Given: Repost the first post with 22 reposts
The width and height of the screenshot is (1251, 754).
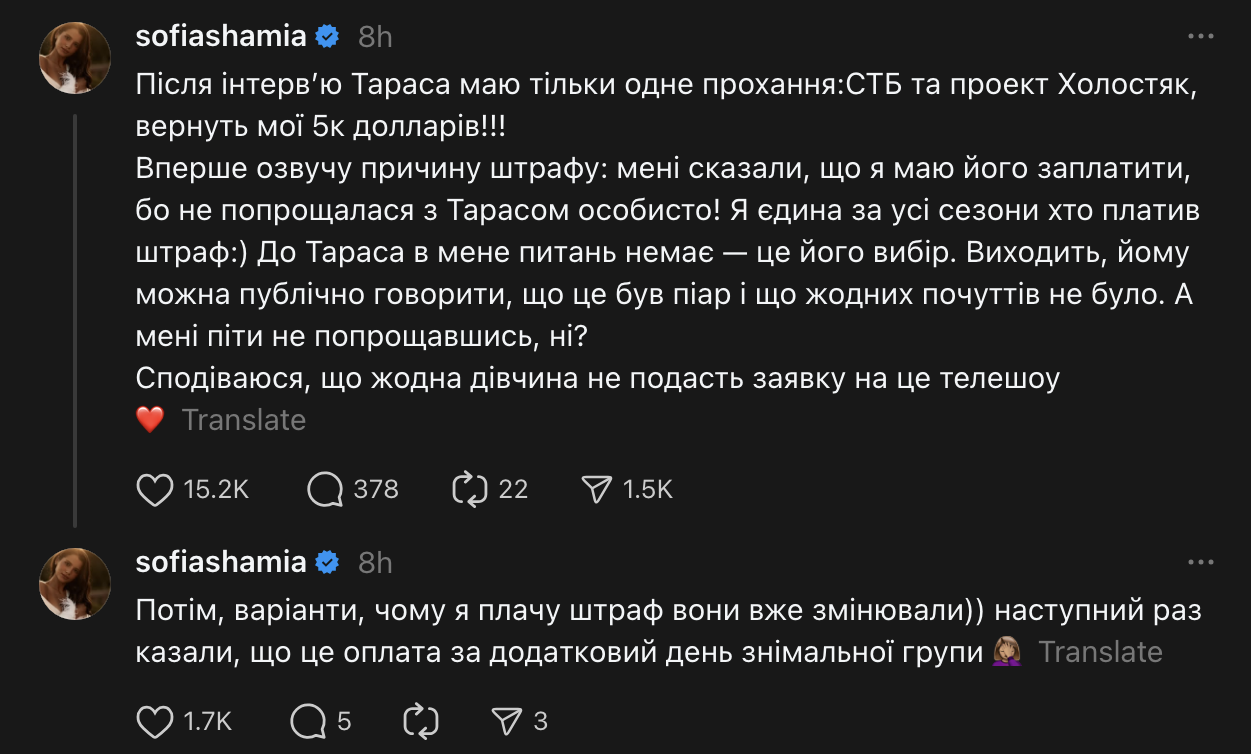Looking at the screenshot, I should pos(469,489).
